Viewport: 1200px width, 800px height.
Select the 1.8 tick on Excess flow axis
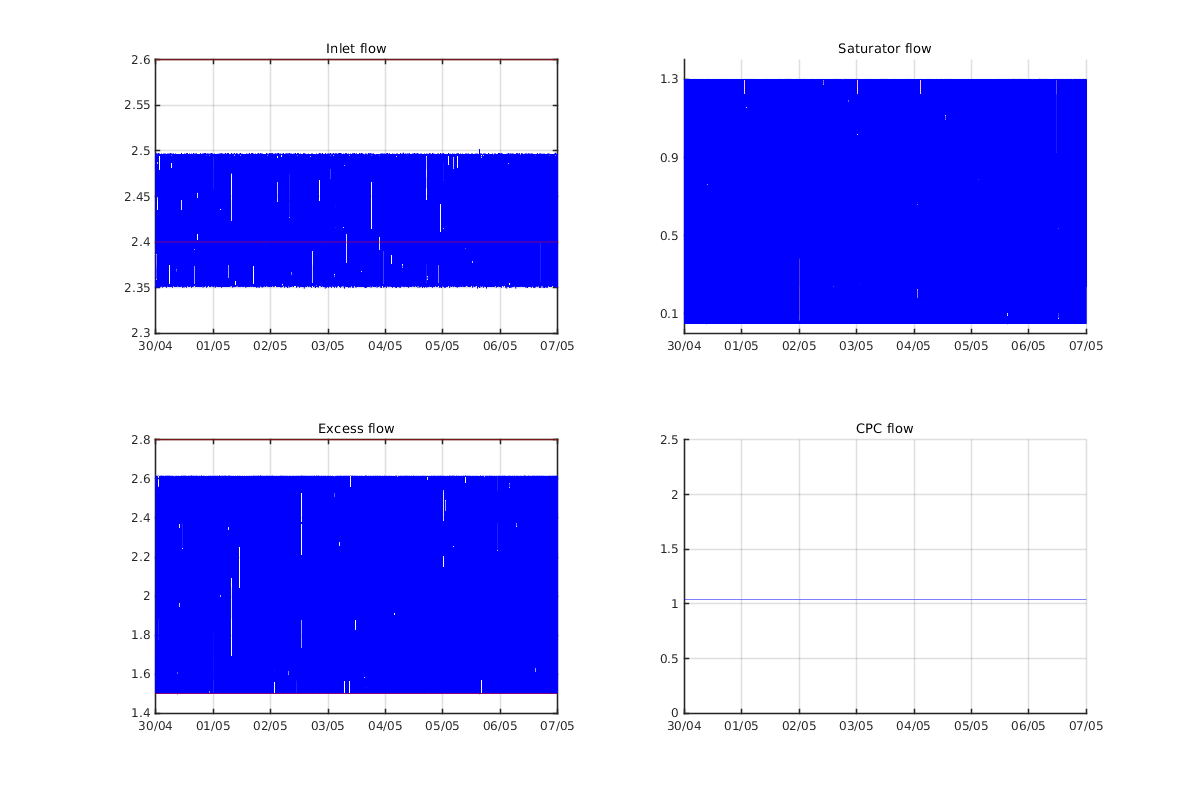(x=141, y=635)
